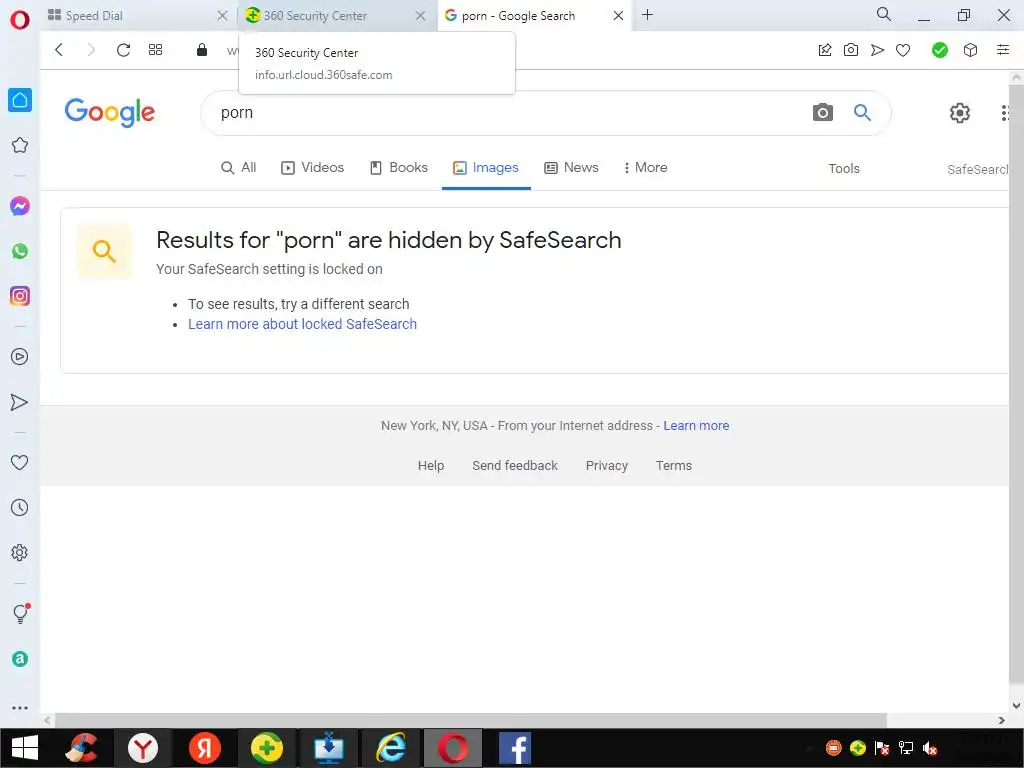Open sidebar three-dots setup menu

tap(20, 708)
